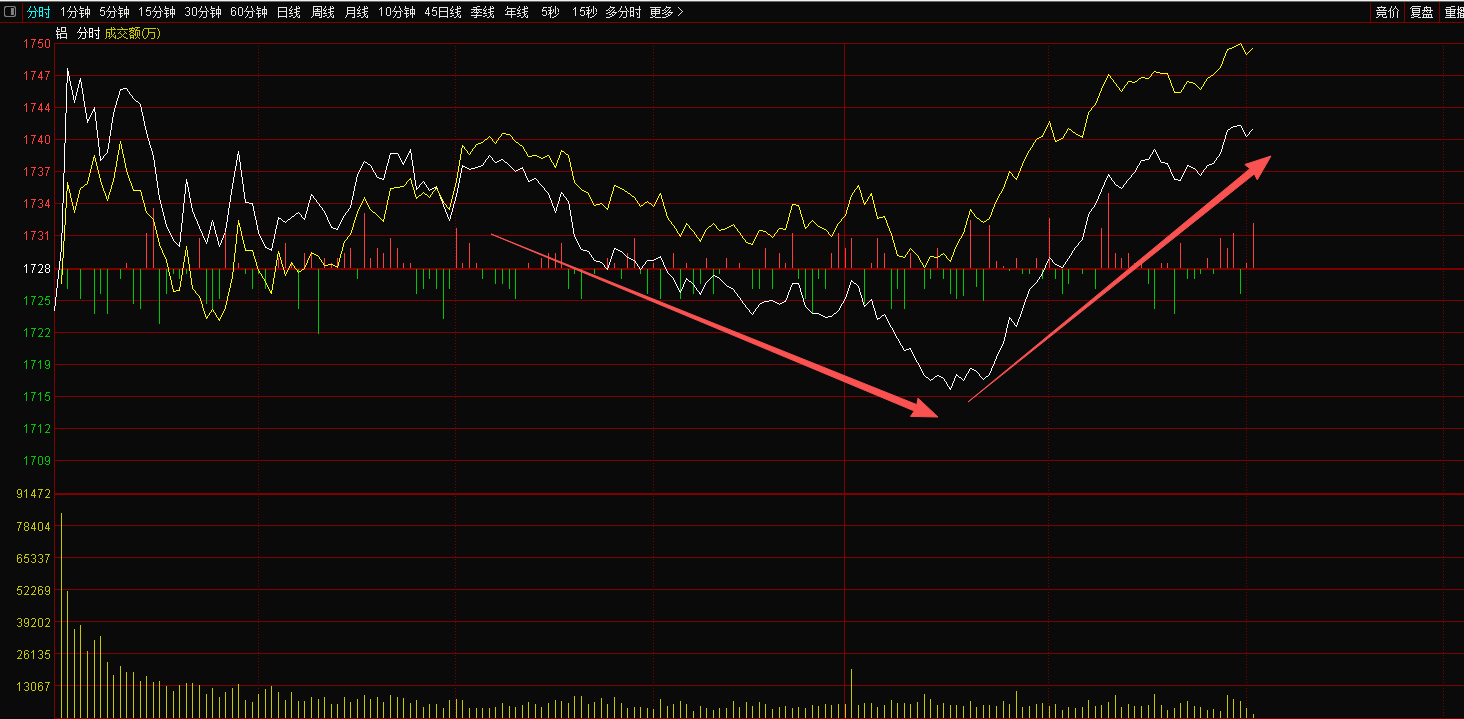Switch to the 15分钟 timeframe
The image size is (1464, 719).
point(156,12)
